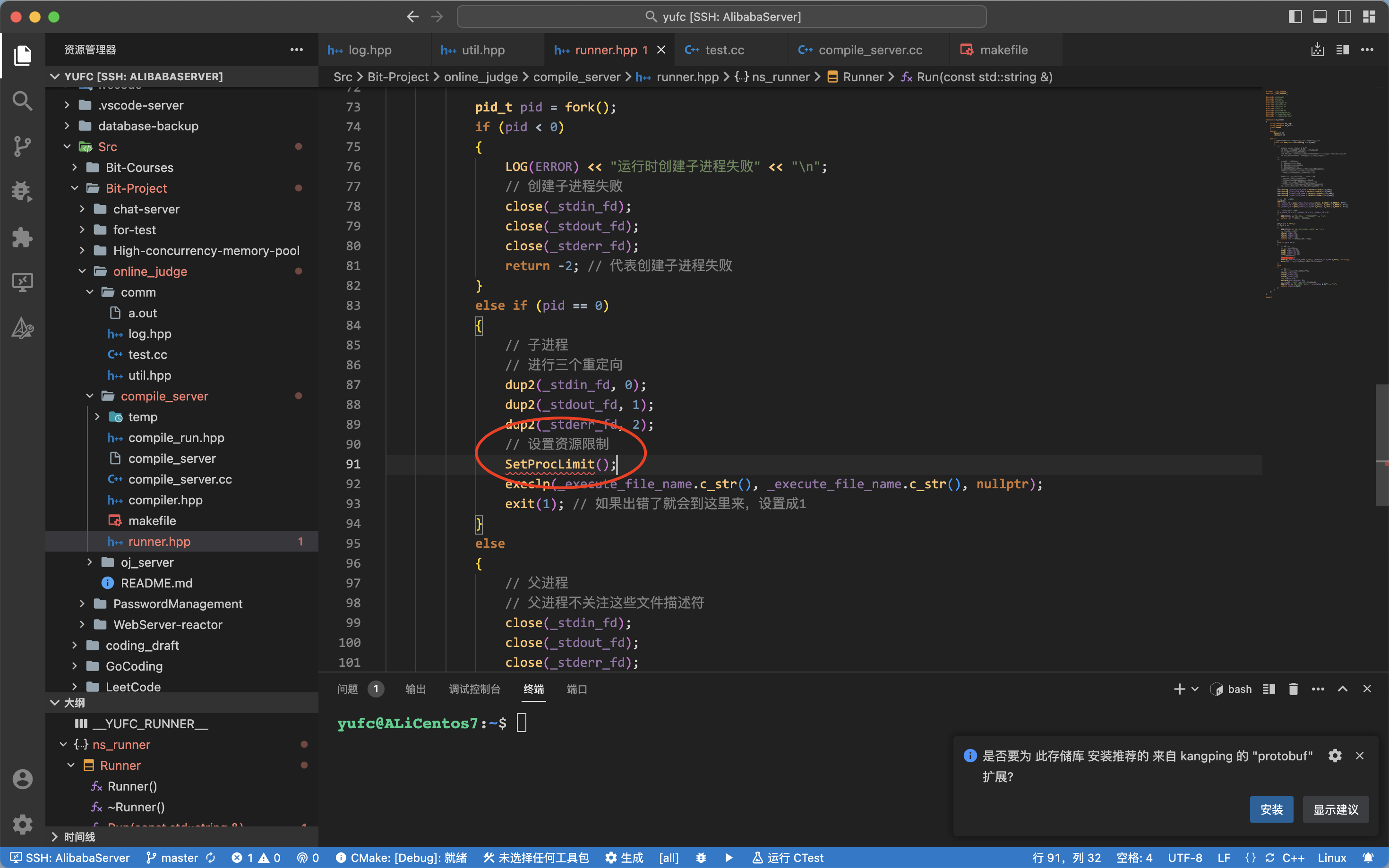Split the editor to the right
Image resolution: width=1389 pixels, height=868 pixels.
(1343, 50)
